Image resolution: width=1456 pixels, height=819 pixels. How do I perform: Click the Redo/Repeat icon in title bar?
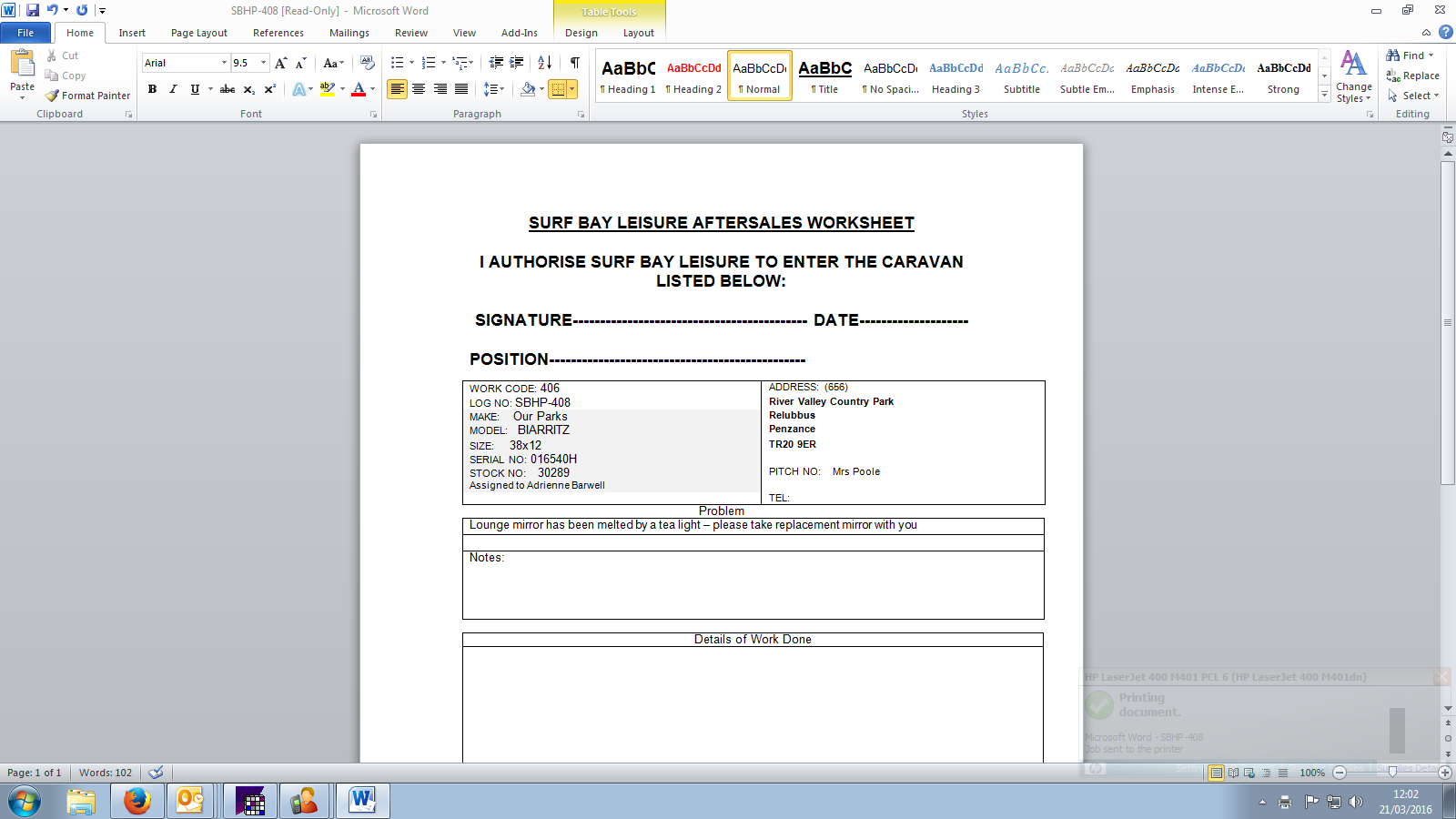click(82, 10)
